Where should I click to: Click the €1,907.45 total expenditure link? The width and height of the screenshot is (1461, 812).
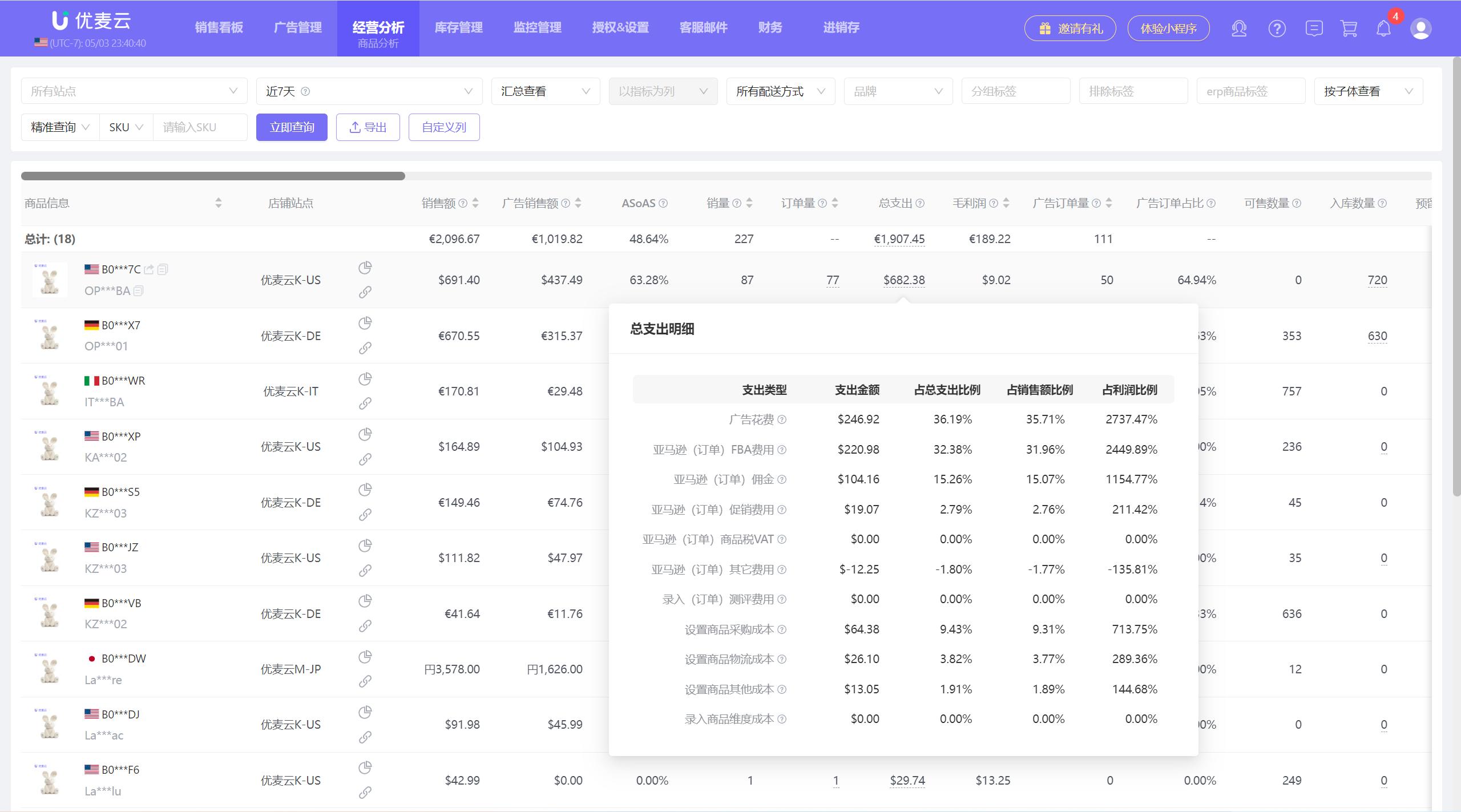point(900,239)
